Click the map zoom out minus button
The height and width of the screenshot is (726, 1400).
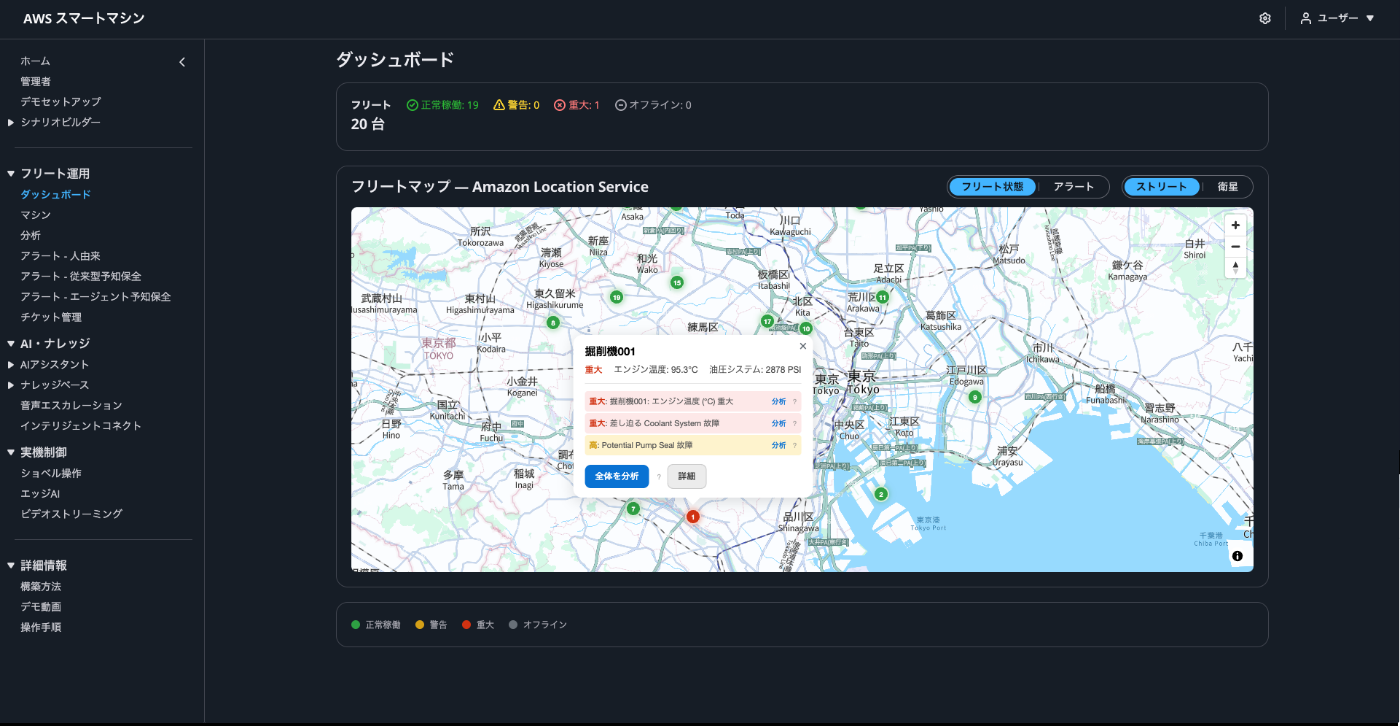(1236, 246)
